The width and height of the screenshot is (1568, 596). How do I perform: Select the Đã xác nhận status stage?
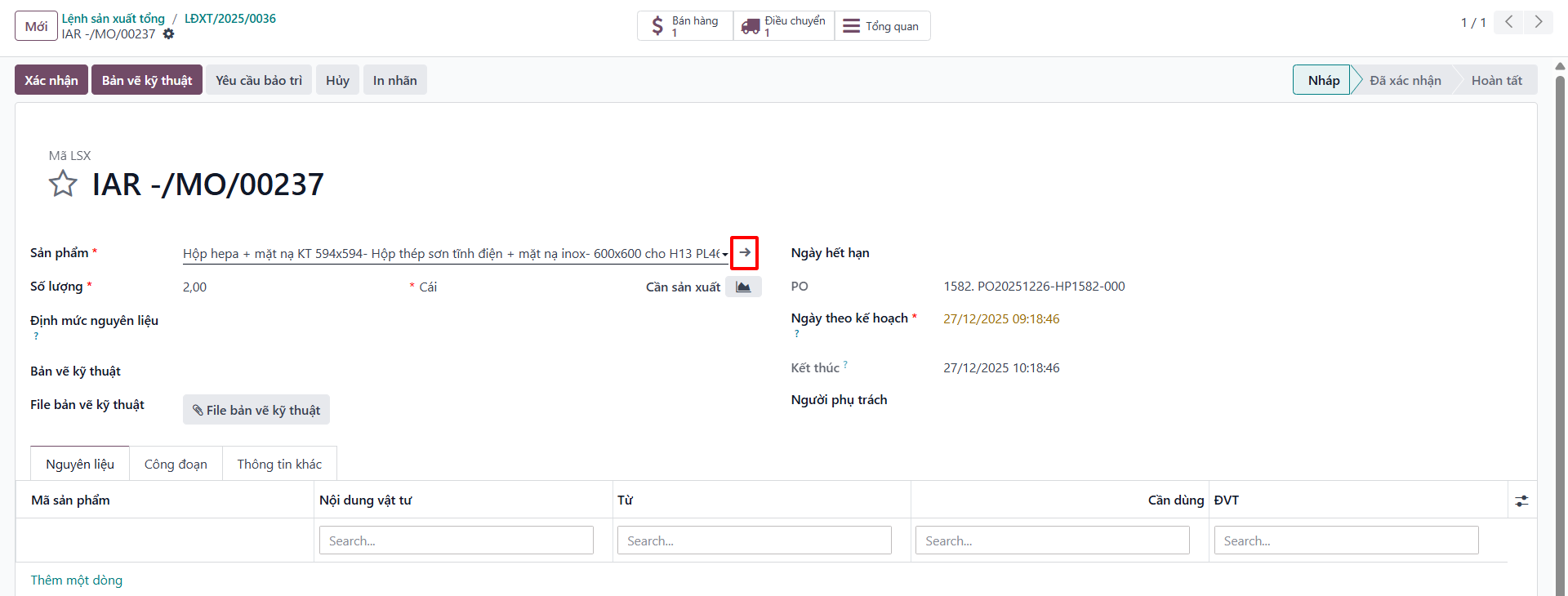tap(1405, 80)
